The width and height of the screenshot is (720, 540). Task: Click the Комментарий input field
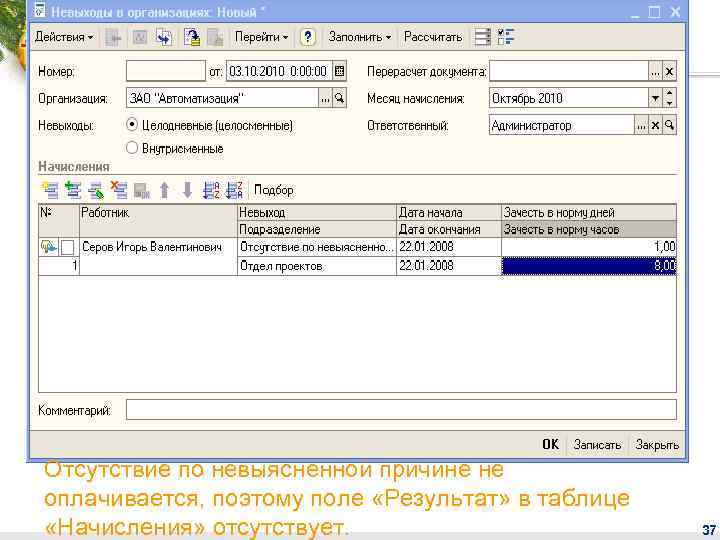point(401,410)
